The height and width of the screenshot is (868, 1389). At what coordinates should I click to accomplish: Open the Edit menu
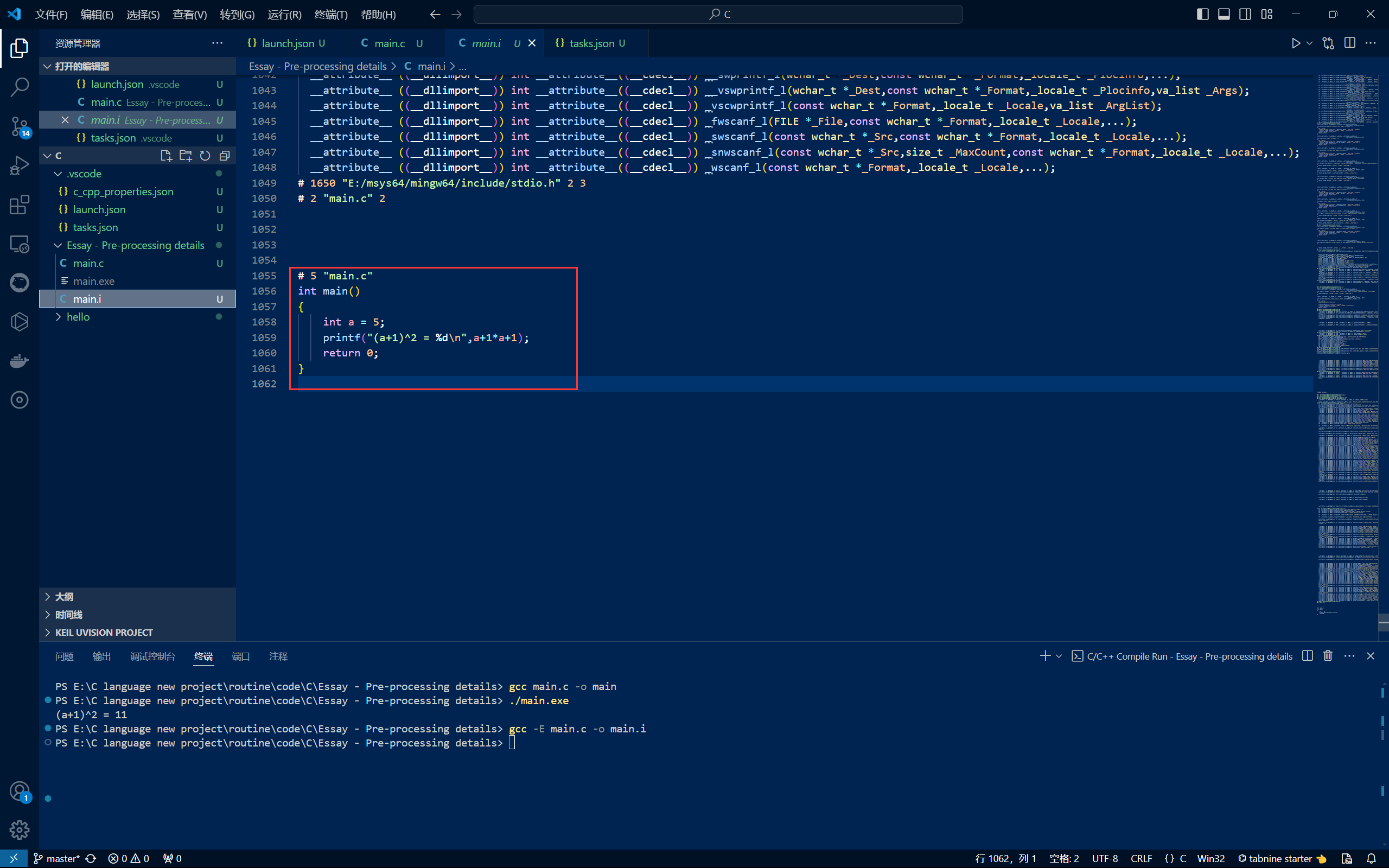97,14
